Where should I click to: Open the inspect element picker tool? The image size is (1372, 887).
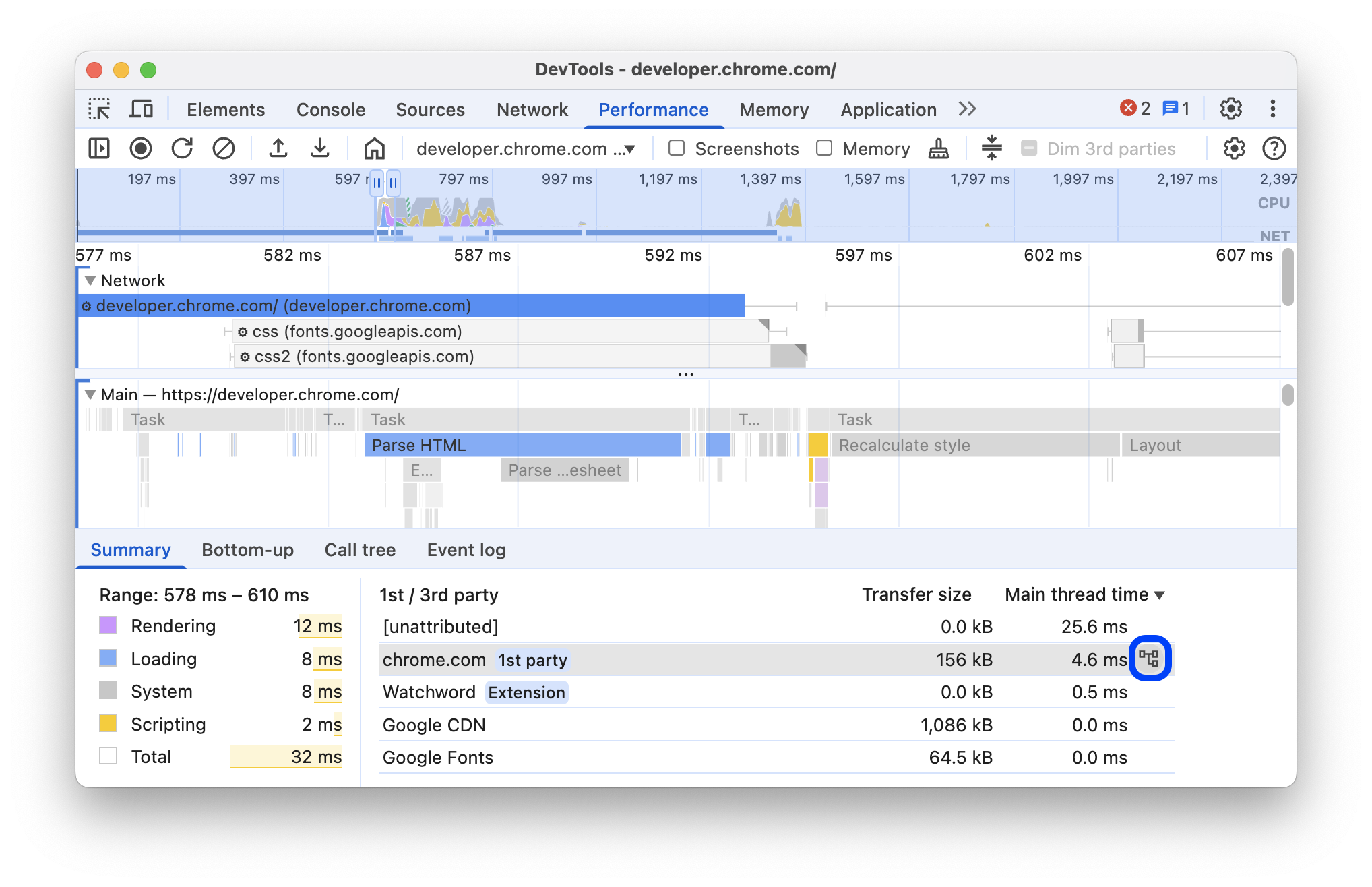[x=99, y=109]
